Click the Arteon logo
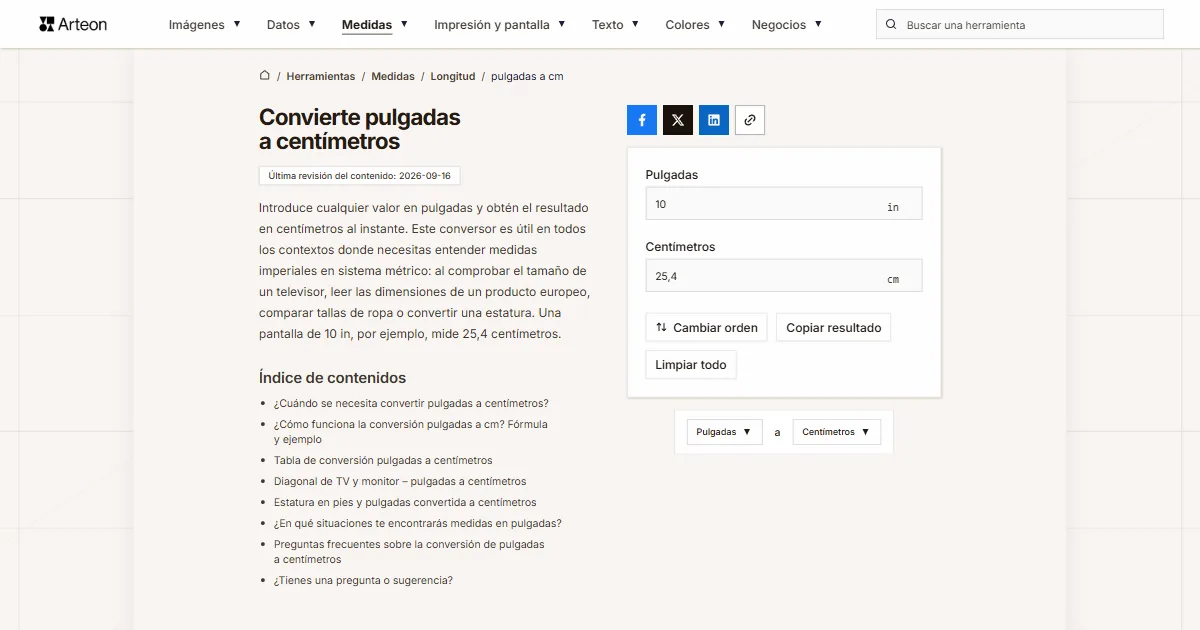1200x630 pixels. point(73,24)
